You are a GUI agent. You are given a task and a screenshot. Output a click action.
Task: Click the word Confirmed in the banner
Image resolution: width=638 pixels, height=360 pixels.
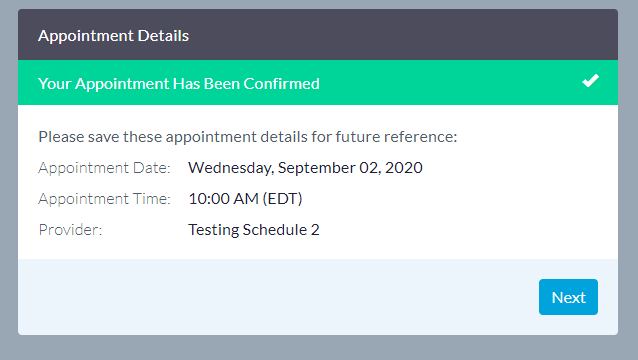pos(282,83)
